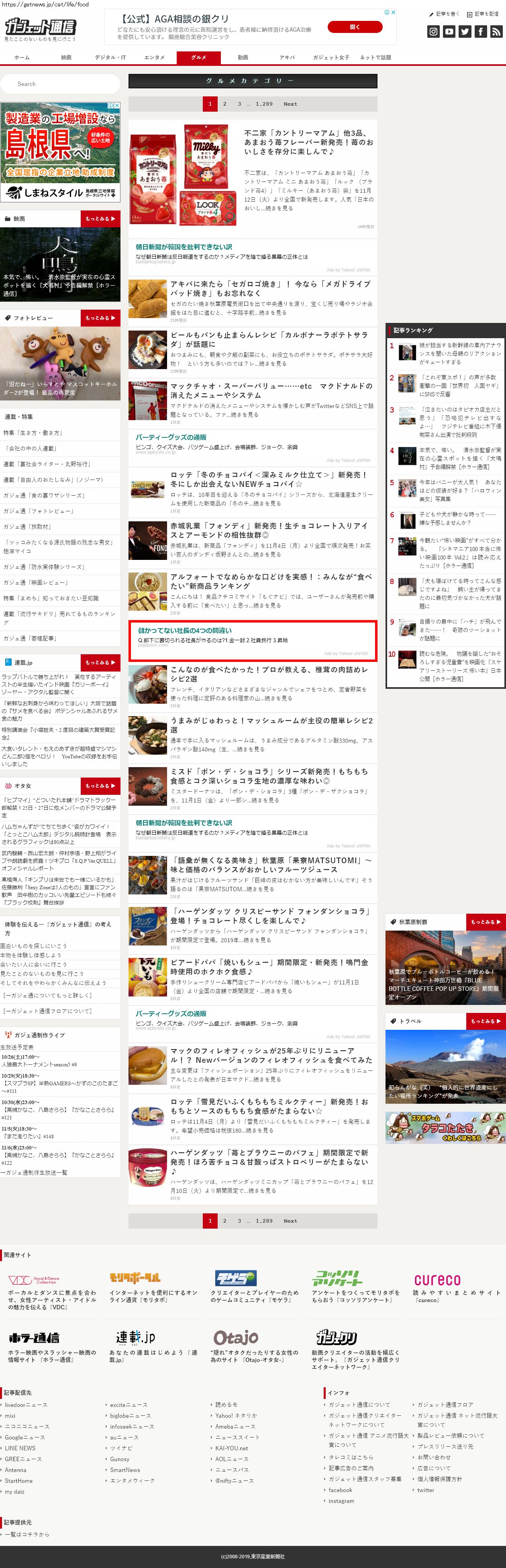Open the YouTube channel icon
This screenshot has width=506, height=1568.
(449, 32)
